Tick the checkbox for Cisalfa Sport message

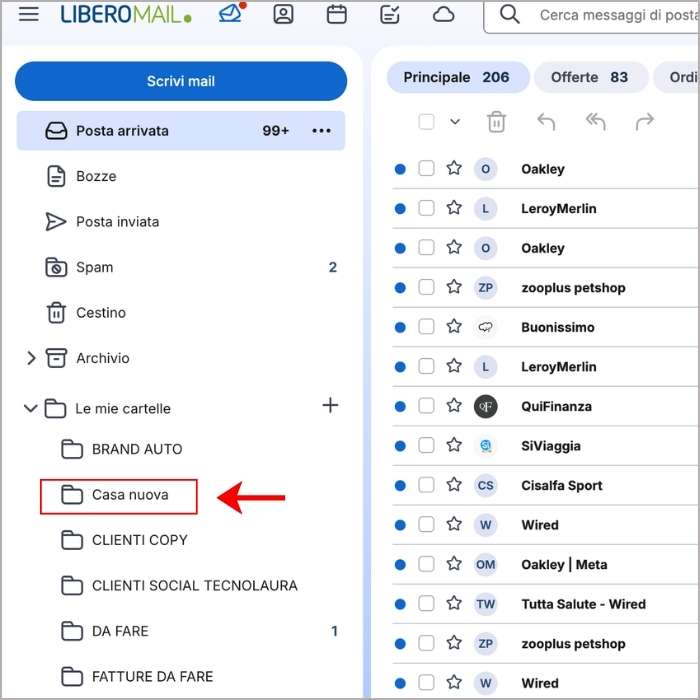pyautogui.click(x=426, y=484)
